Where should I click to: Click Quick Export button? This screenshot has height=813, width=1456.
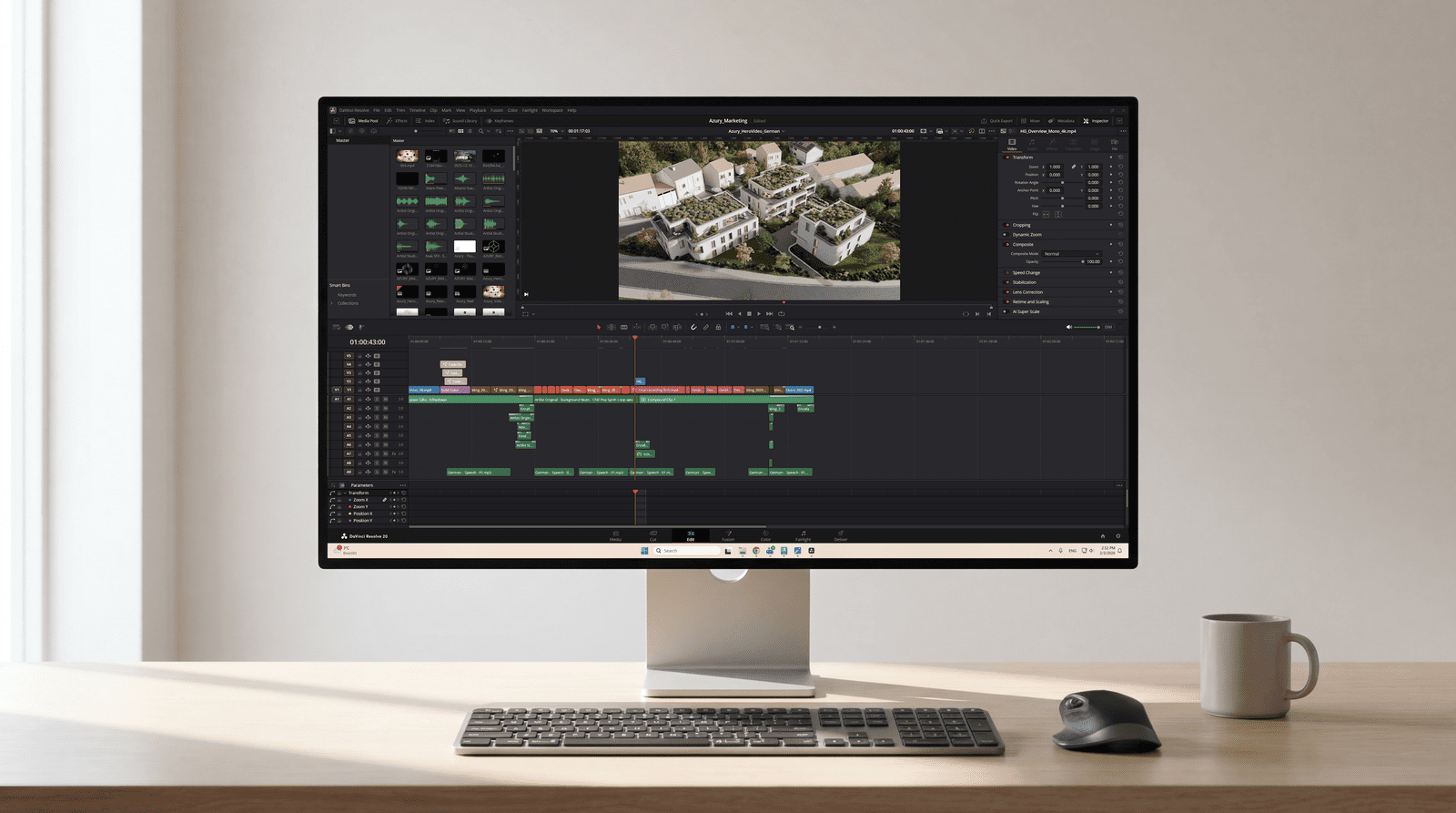(996, 121)
